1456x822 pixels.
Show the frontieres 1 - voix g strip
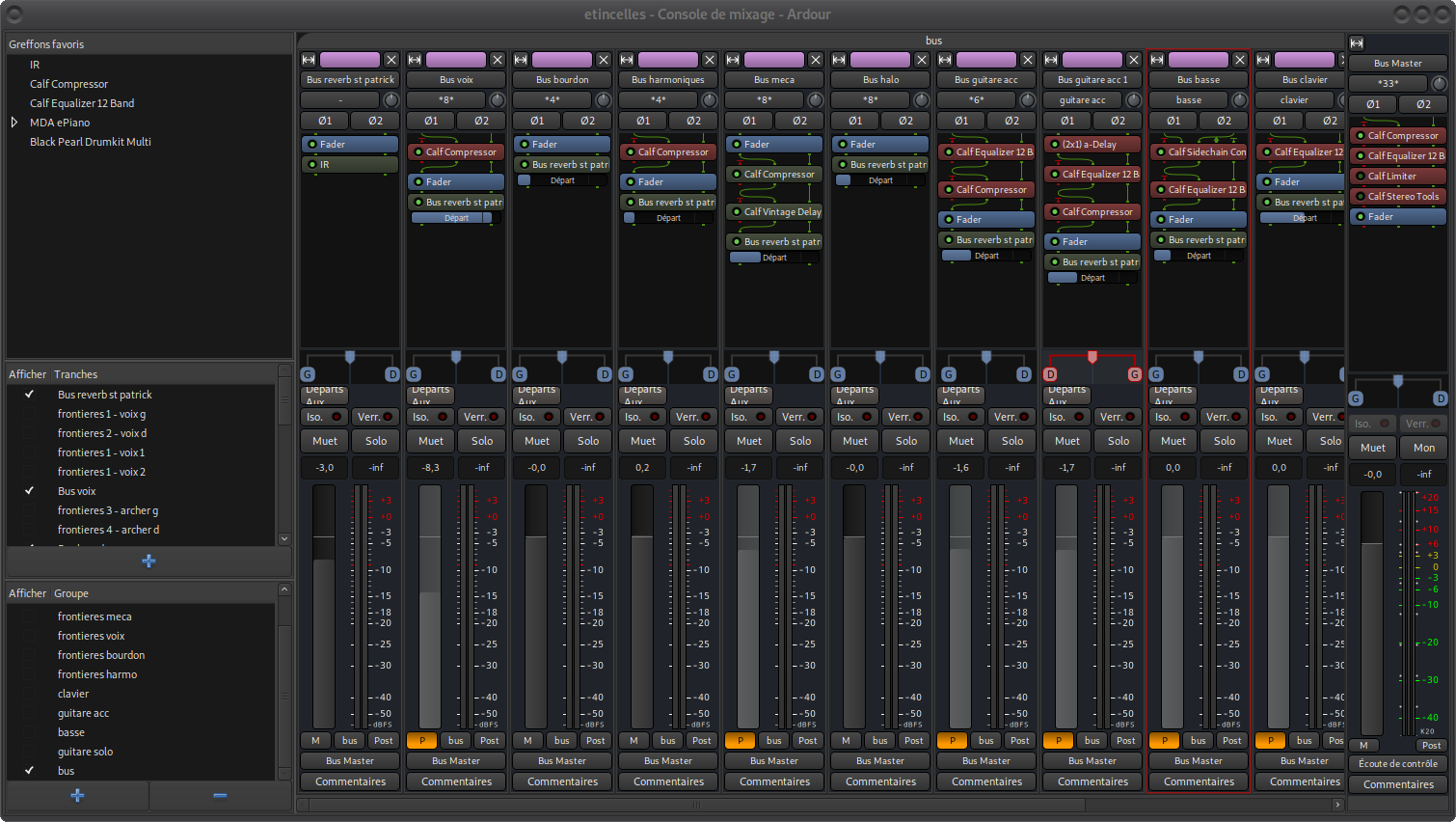[30, 414]
